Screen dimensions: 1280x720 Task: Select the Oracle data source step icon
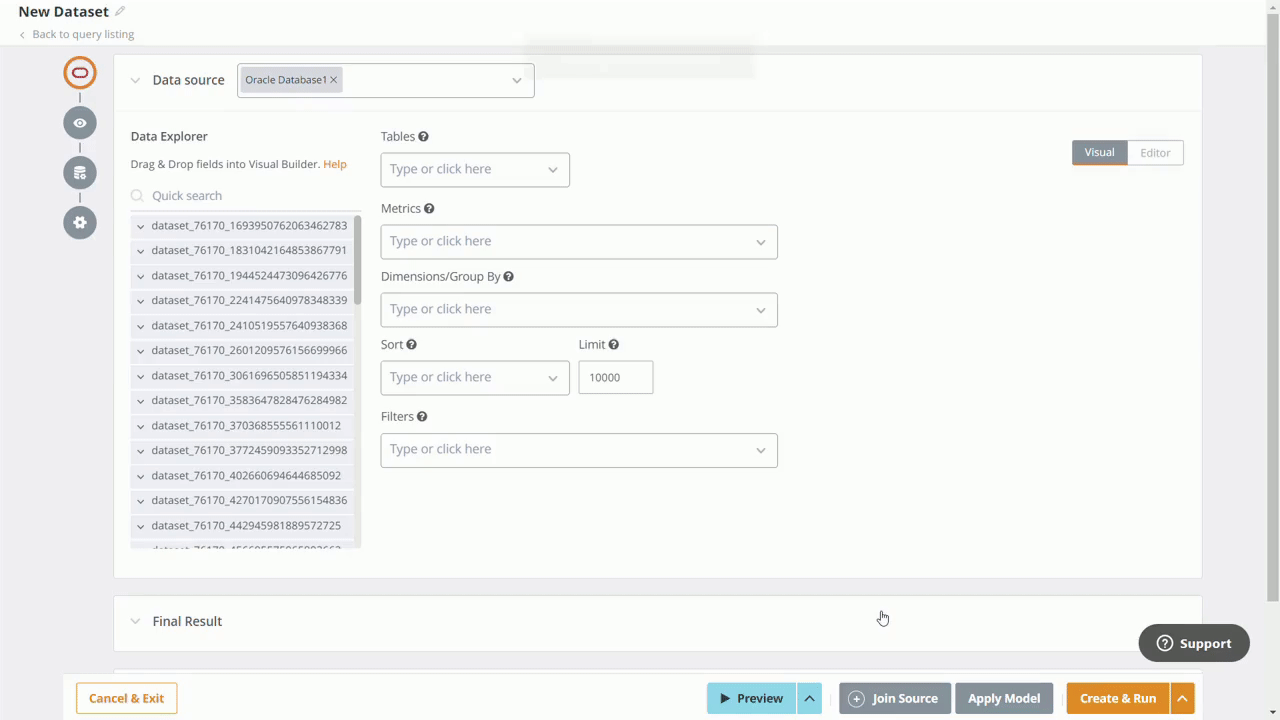pyautogui.click(x=80, y=72)
